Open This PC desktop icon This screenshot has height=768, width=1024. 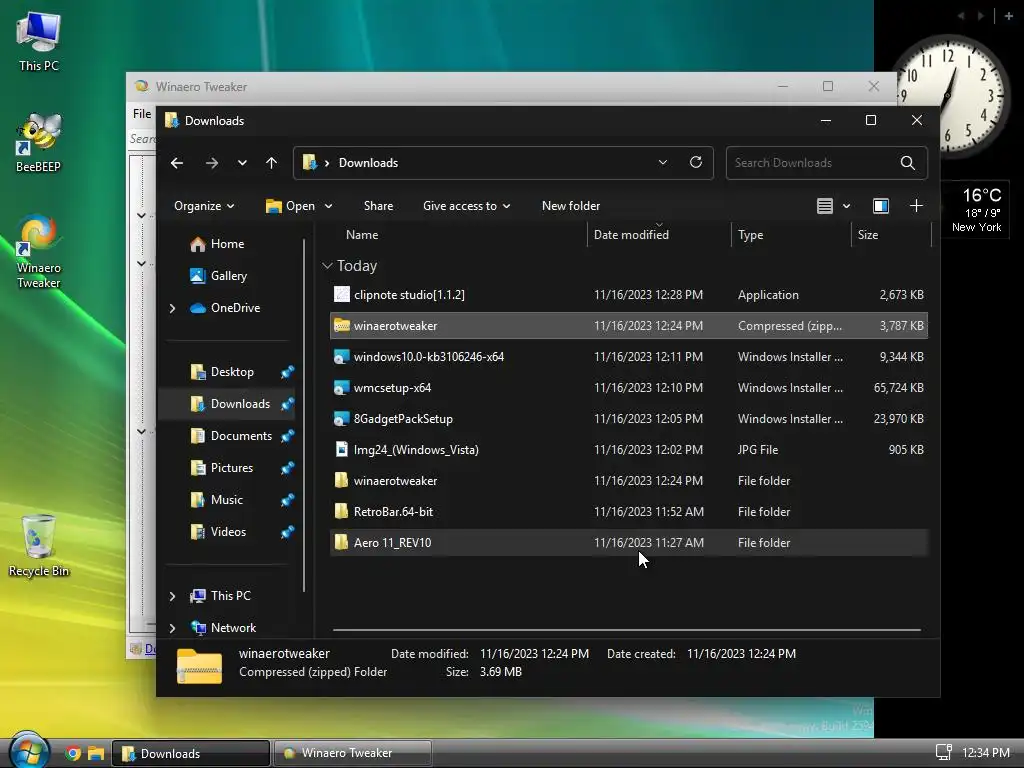(39, 42)
